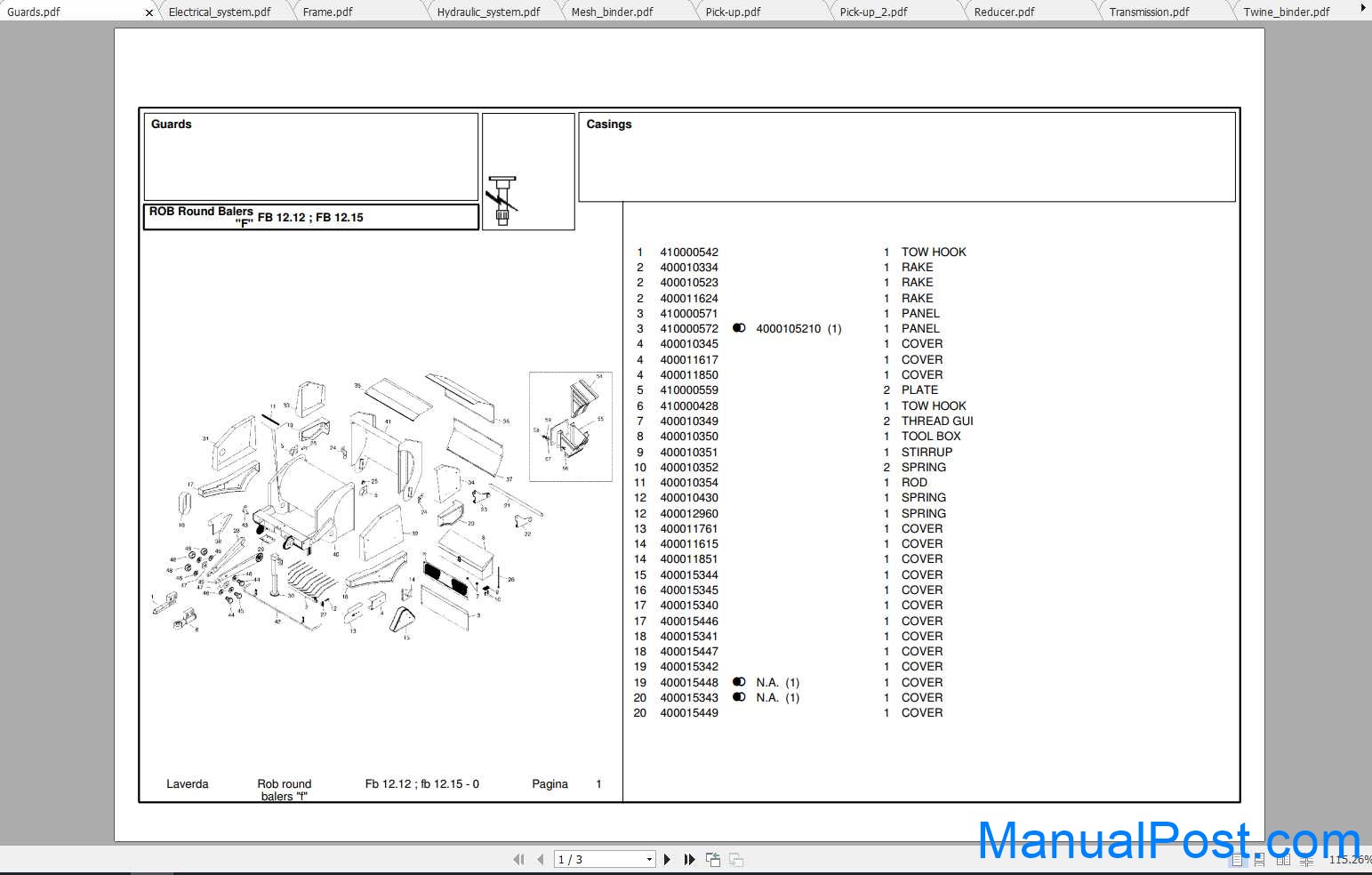
Task: Click 'FB 12.12 ; FB 12.15' model text
Action: (x=310, y=217)
